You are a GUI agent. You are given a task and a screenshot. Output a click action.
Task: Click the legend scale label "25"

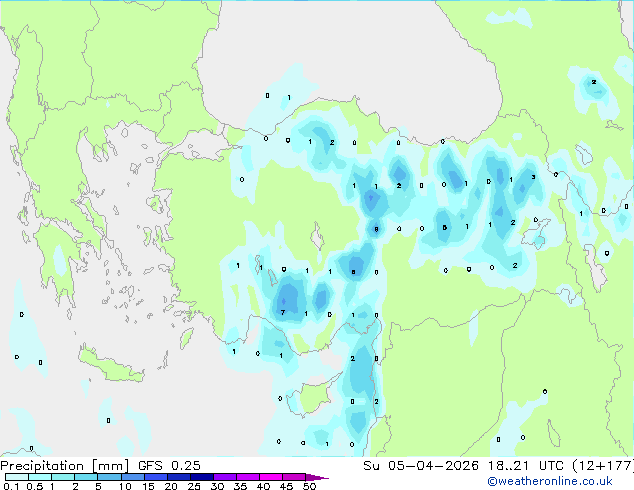pos(194,486)
